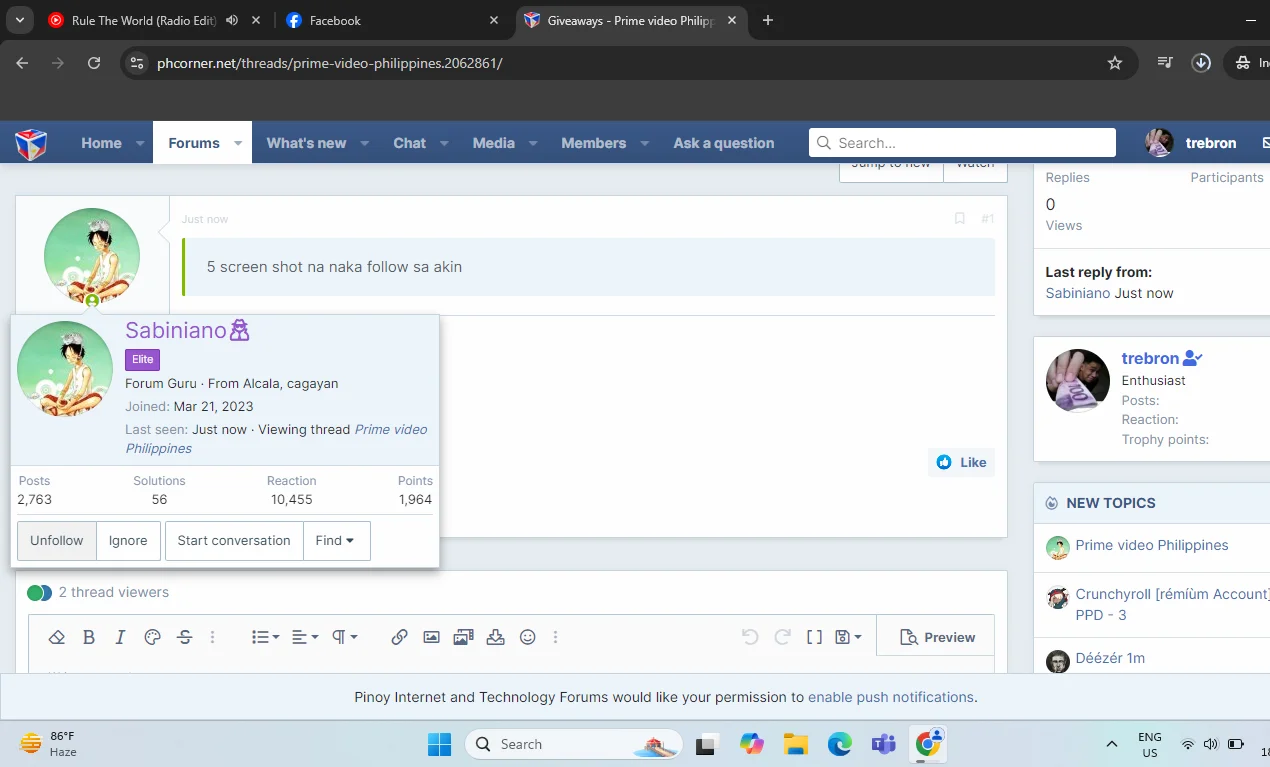Open more text options (first three-dot icon)
This screenshot has width=1270, height=767.
pyautogui.click(x=212, y=637)
